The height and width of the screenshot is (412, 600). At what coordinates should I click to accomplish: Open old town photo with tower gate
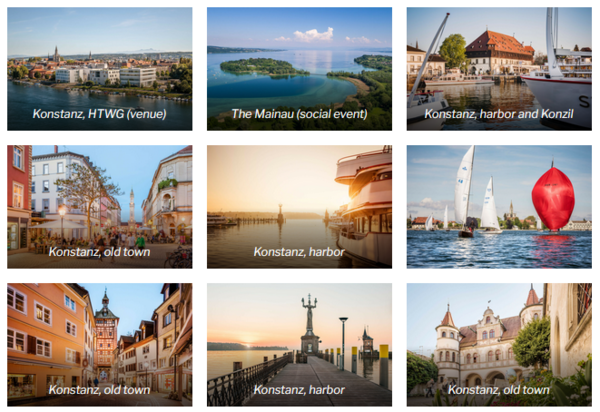99,345
